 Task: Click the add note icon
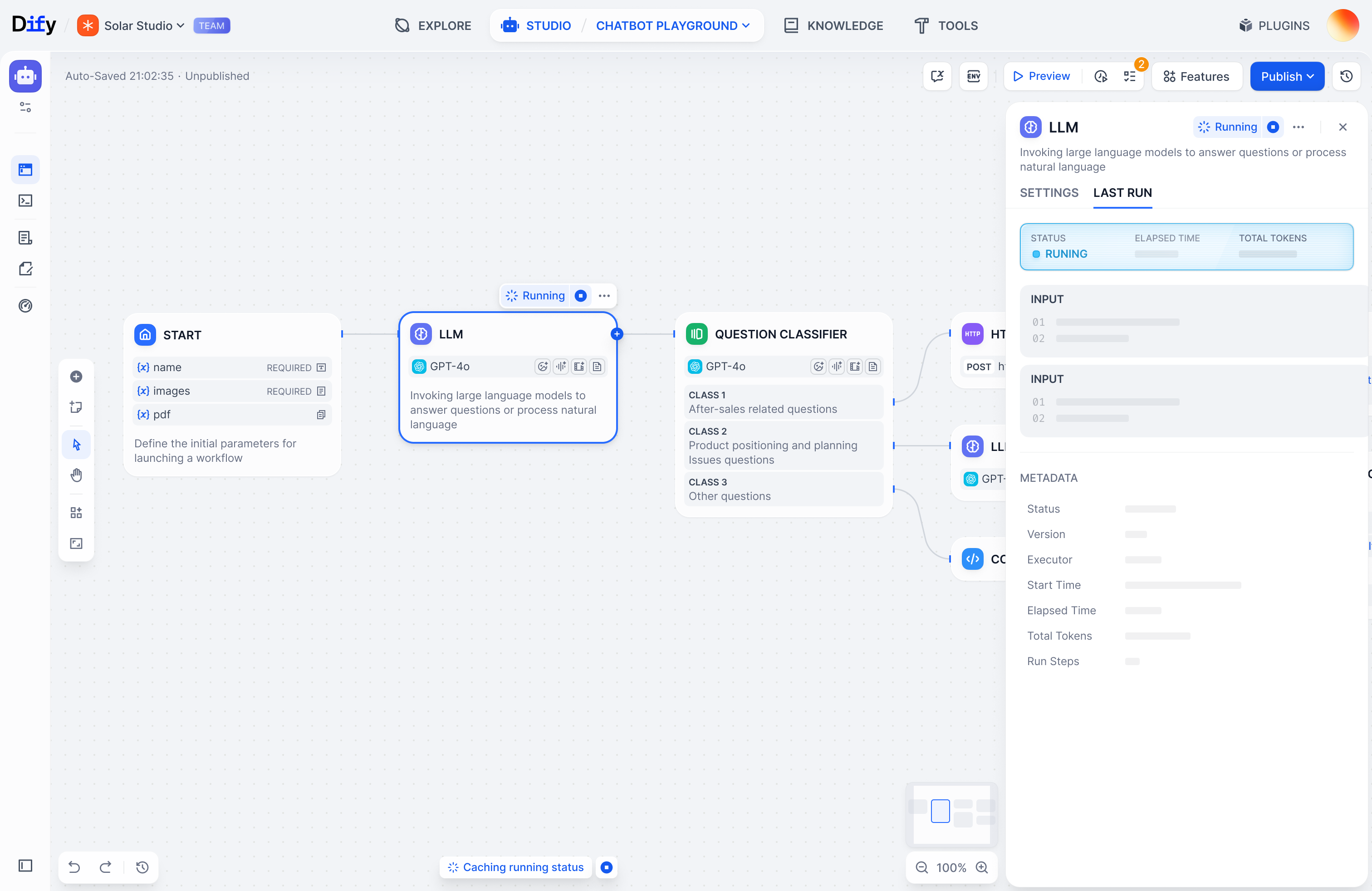(x=76, y=407)
